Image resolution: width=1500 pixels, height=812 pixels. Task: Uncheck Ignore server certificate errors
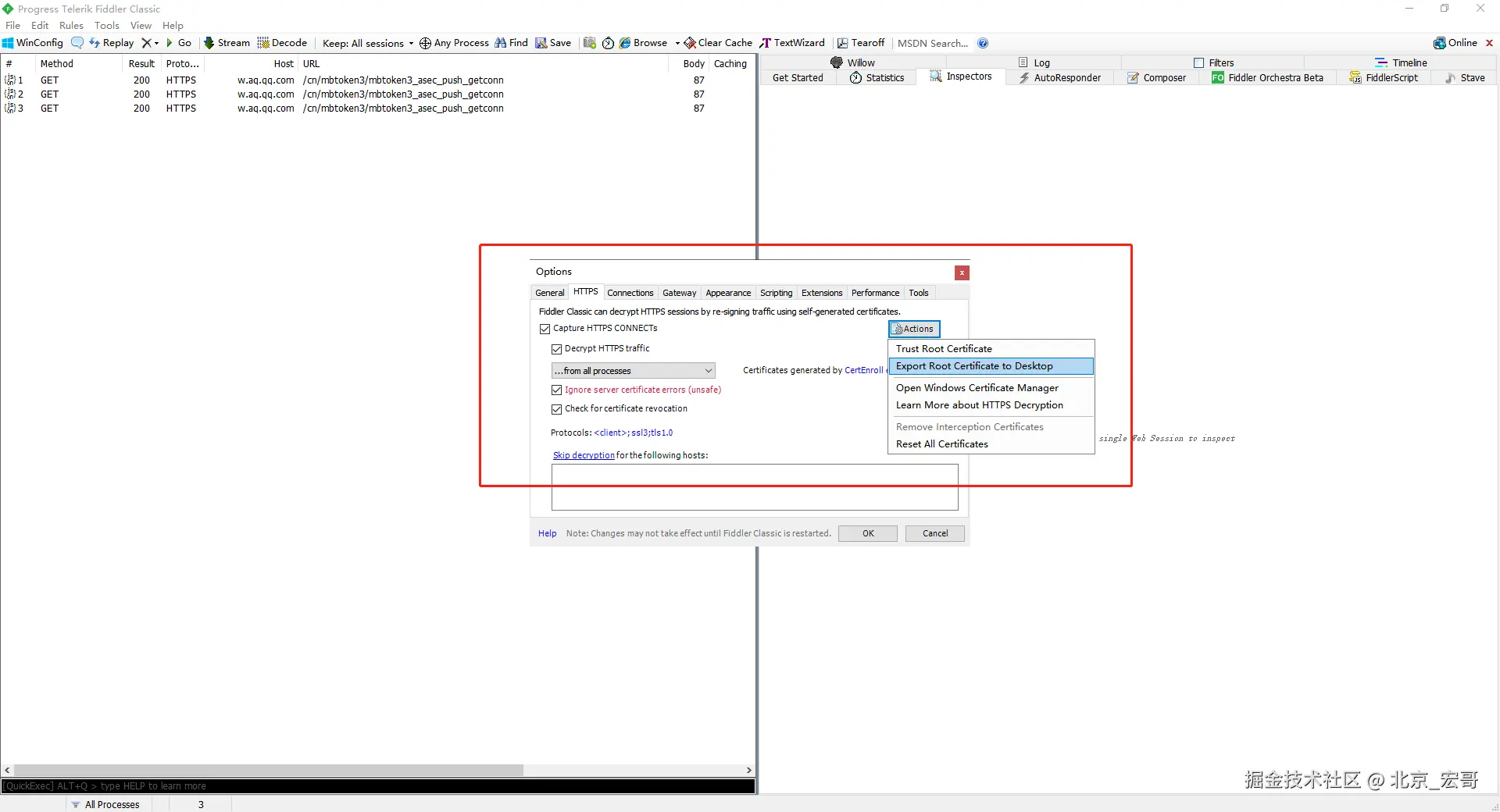pyautogui.click(x=557, y=390)
